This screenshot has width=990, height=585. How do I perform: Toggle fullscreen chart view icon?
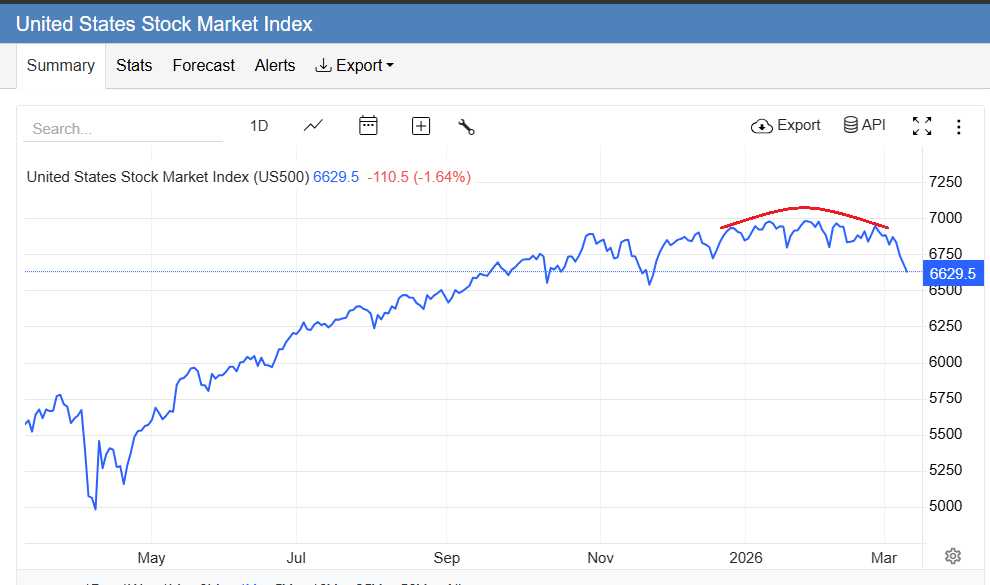[922, 126]
